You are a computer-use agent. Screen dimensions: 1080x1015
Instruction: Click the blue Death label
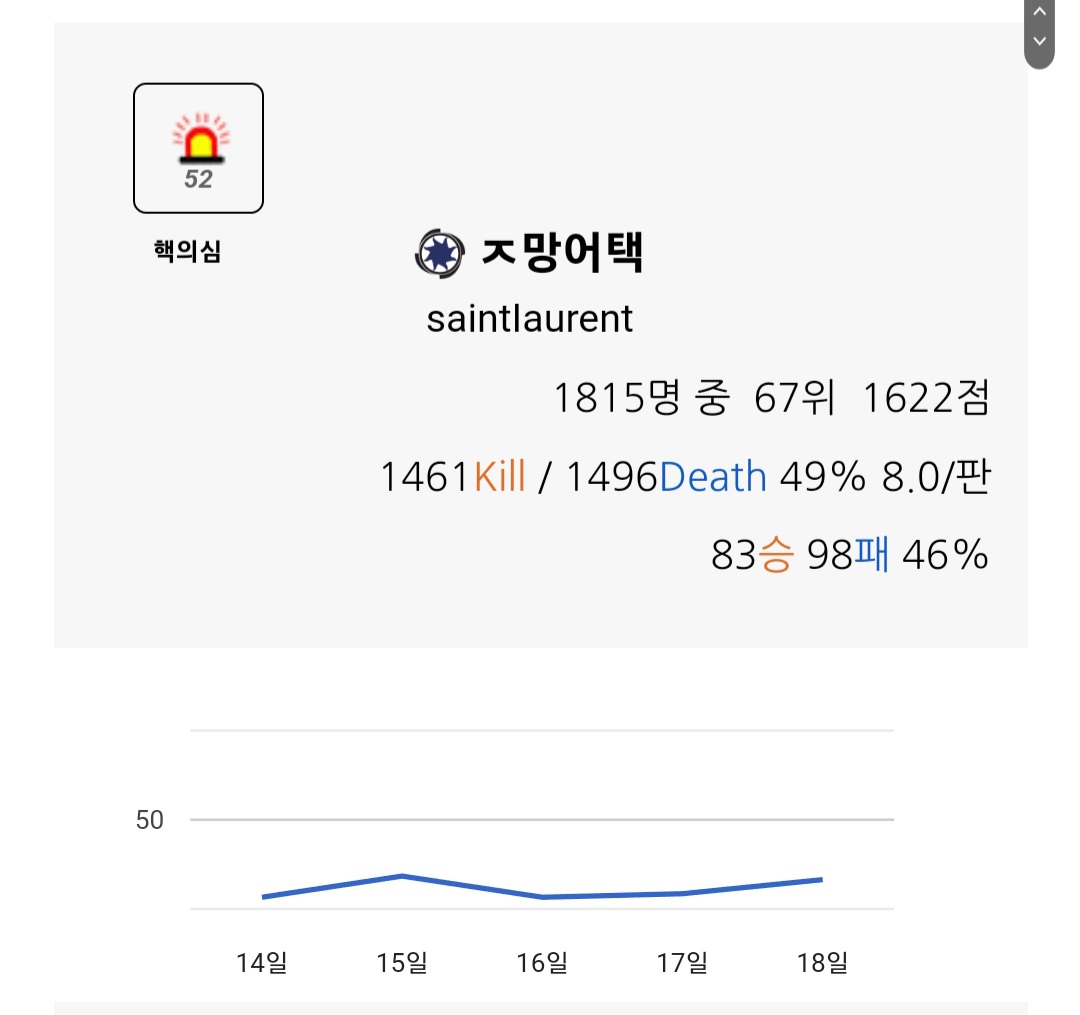(x=713, y=477)
